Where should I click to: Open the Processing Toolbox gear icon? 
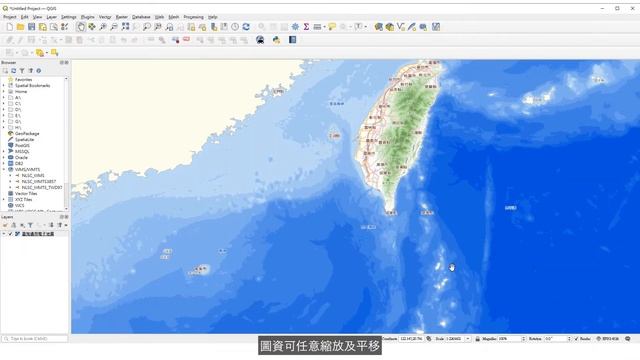click(x=295, y=27)
